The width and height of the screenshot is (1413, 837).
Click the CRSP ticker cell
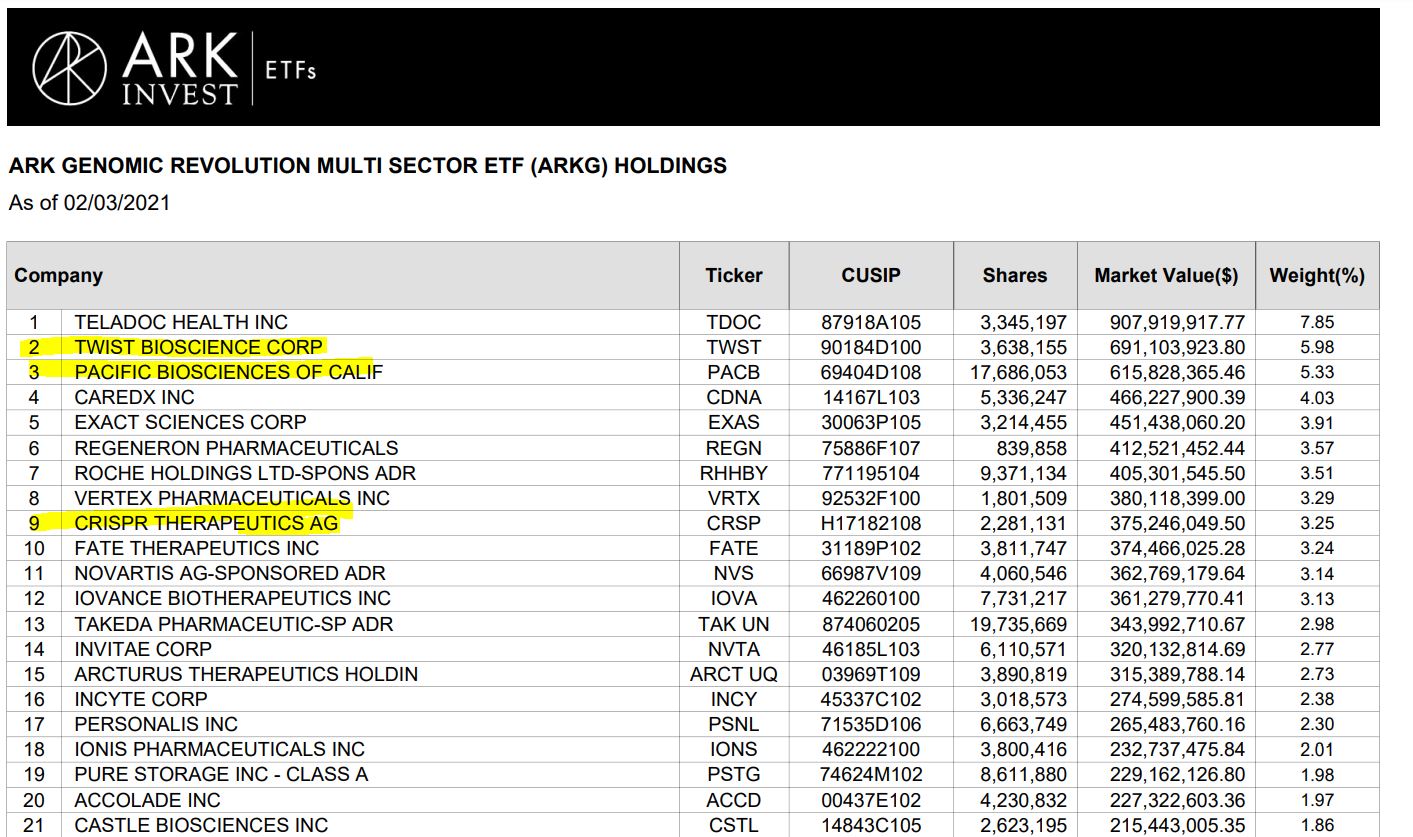(734, 523)
